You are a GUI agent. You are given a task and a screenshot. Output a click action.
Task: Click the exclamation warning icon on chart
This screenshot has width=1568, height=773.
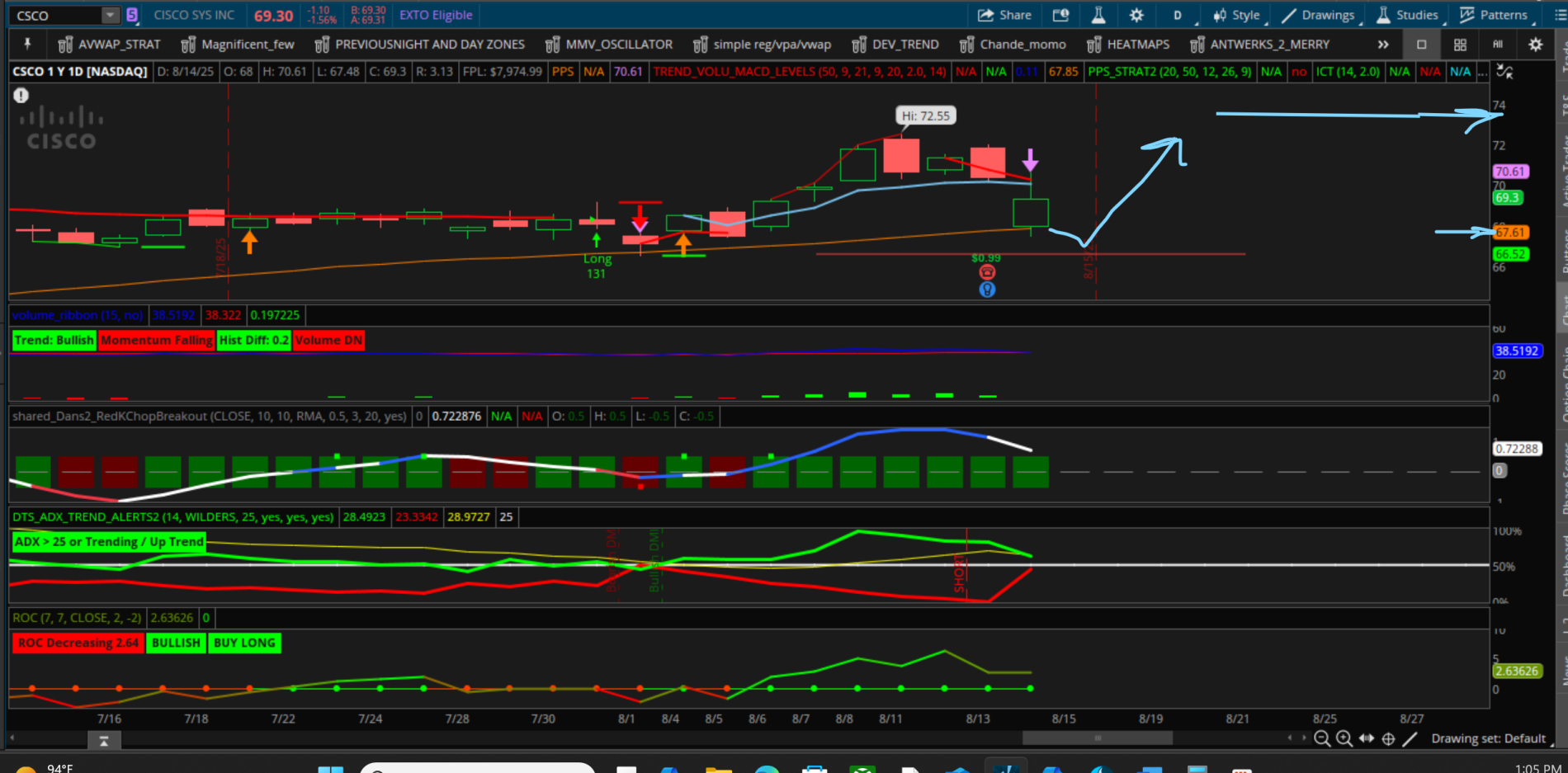(21, 95)
